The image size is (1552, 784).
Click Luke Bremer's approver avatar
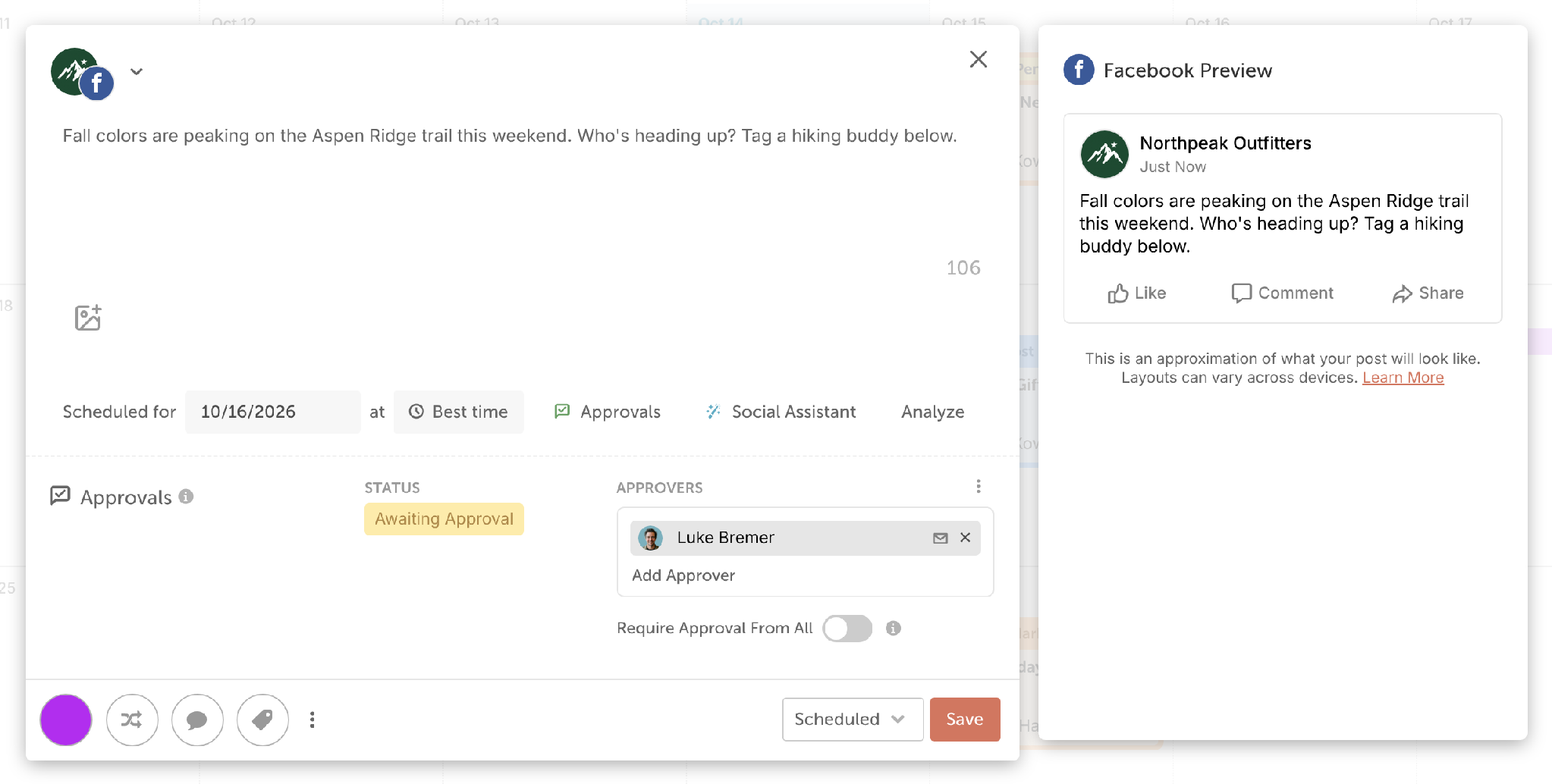tap(650, 538)
